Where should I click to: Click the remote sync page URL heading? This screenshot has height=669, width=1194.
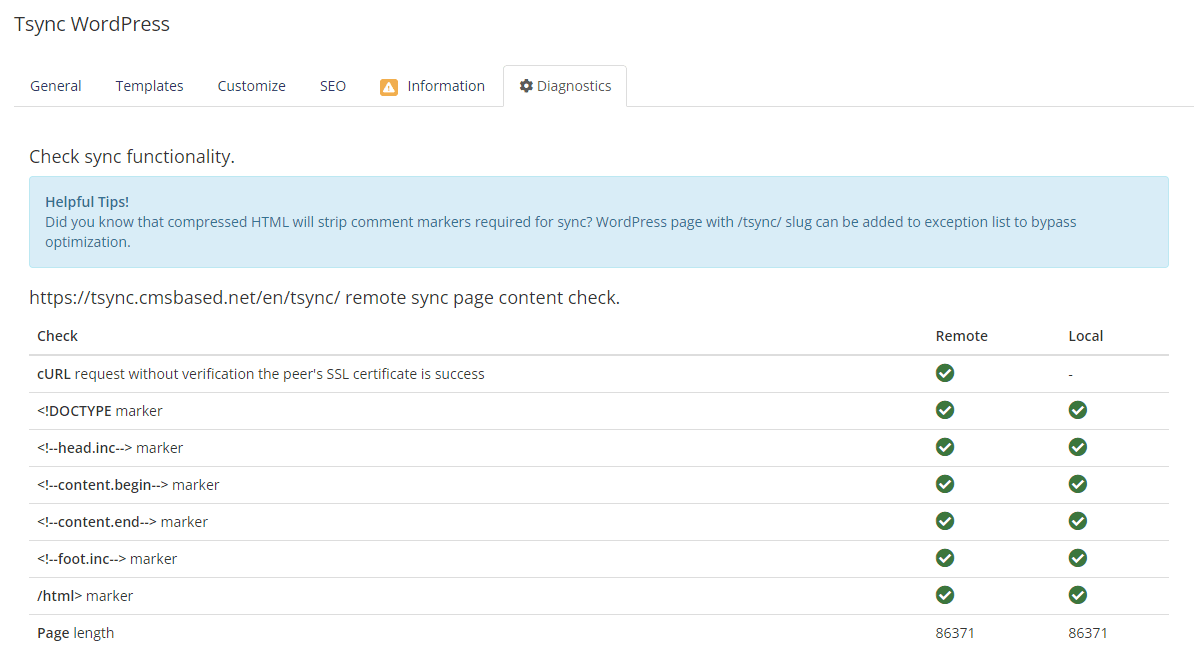coord(324,298)
